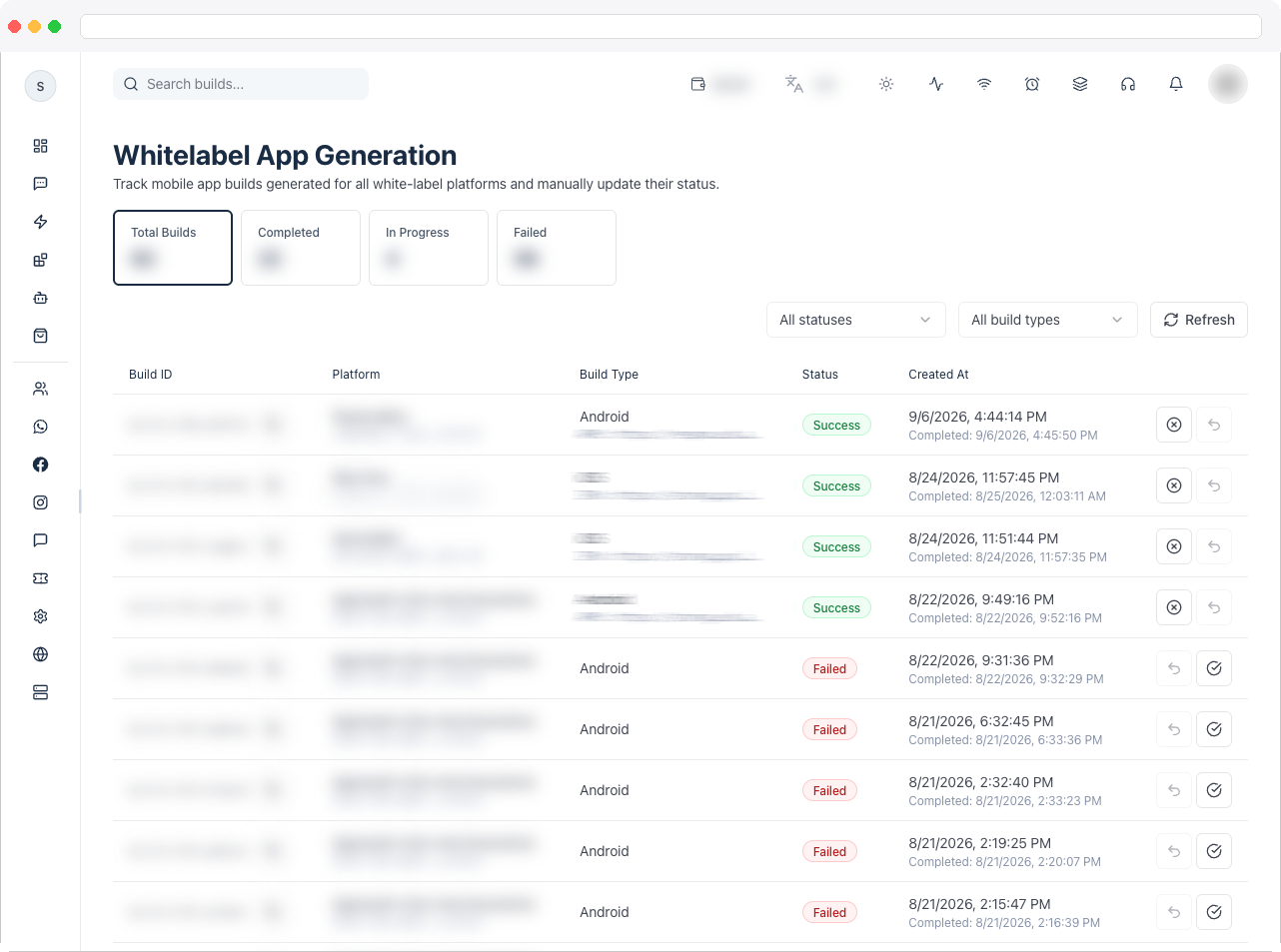Click the Build Type column header
This screenshot has width=1281, height=952.
pos(609,375)
